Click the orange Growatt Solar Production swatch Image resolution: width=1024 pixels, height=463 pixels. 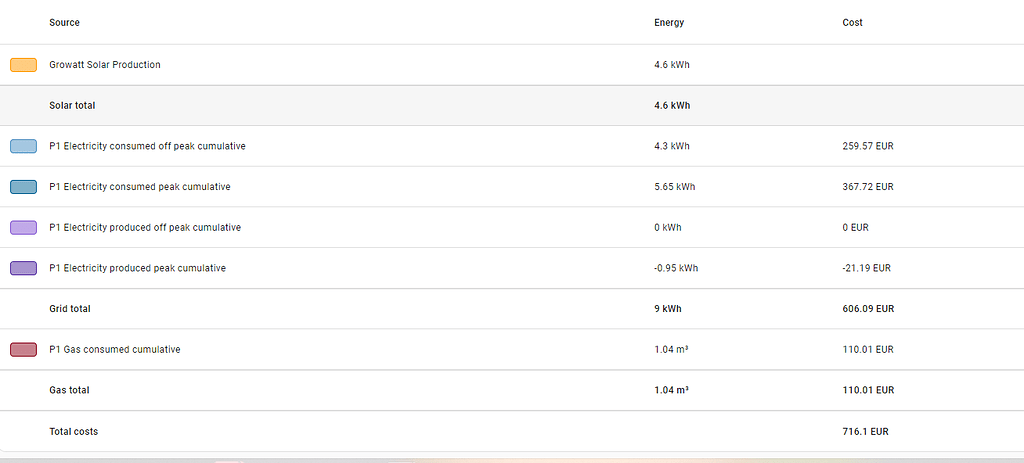click(23, 65)
